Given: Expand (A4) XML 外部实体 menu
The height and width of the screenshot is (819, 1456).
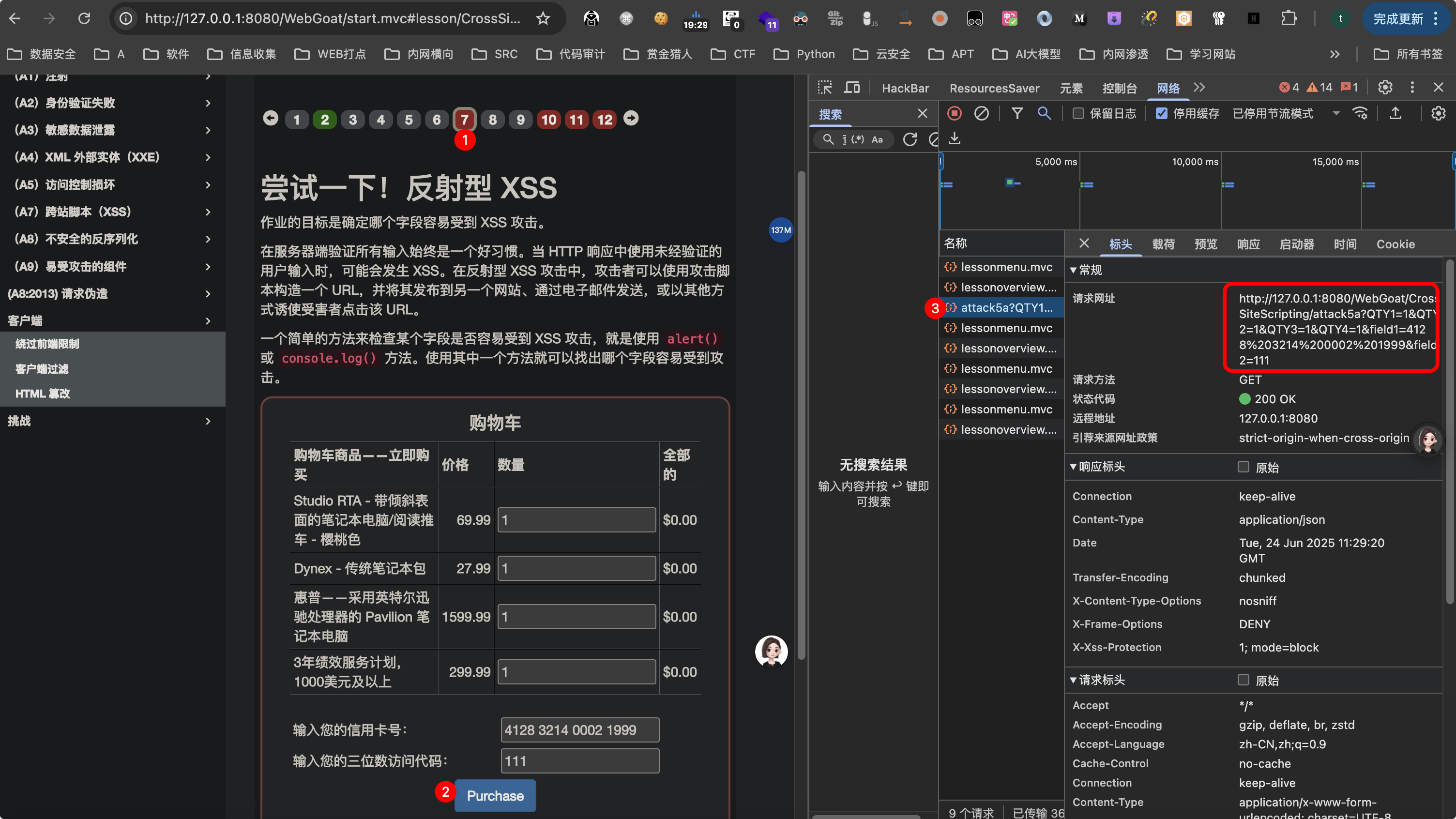Looking at the screenshot, I should [x=112, y=157].
